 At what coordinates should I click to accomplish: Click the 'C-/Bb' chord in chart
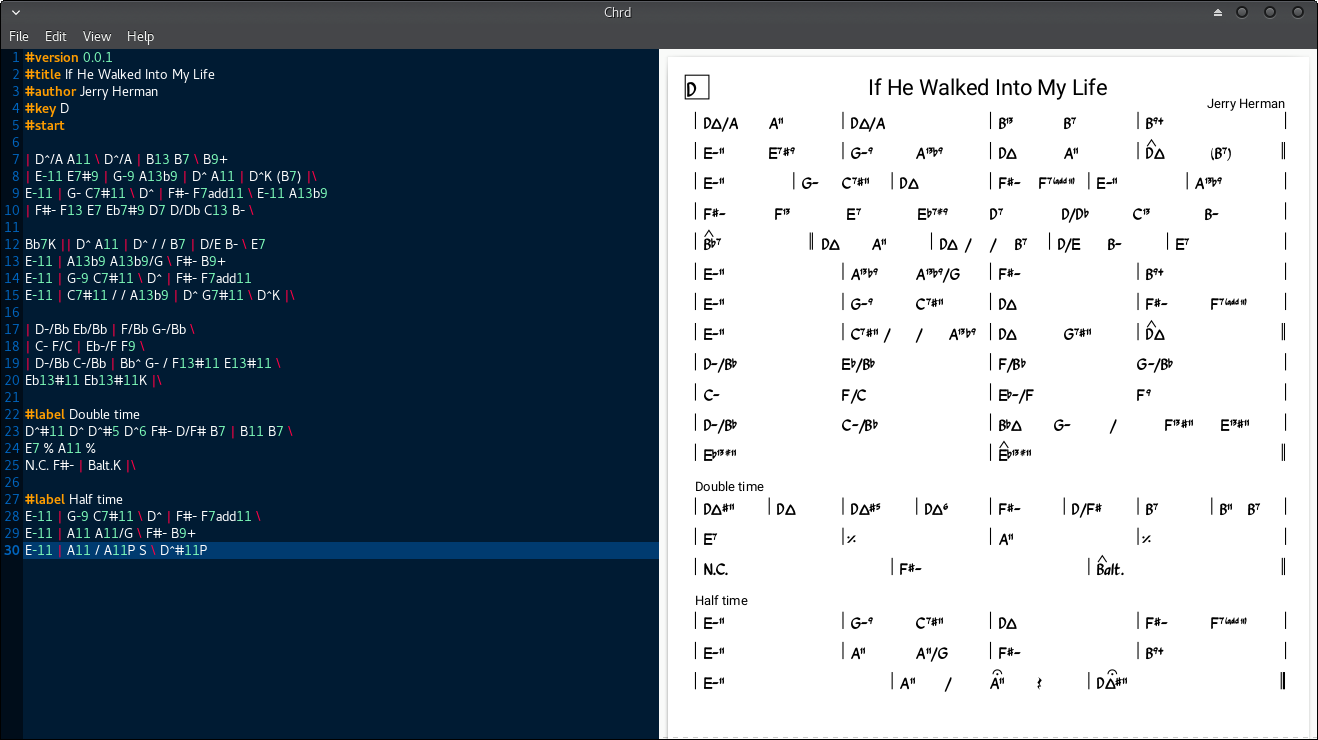click(859, 425)
